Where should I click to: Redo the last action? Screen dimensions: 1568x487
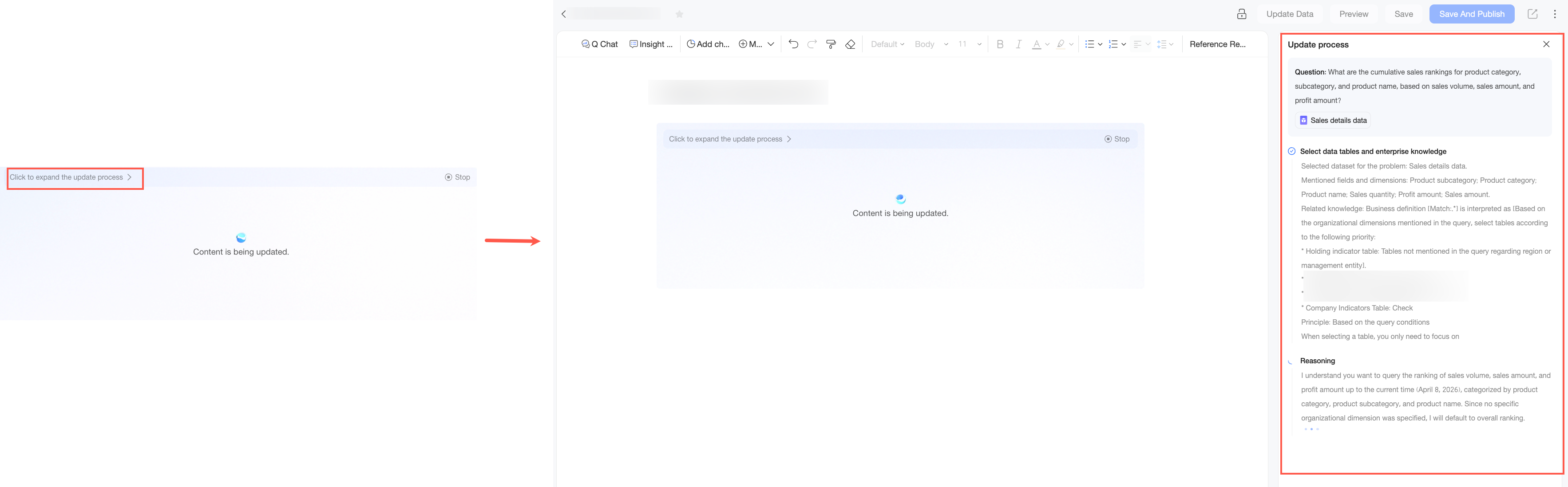[812, 44]
